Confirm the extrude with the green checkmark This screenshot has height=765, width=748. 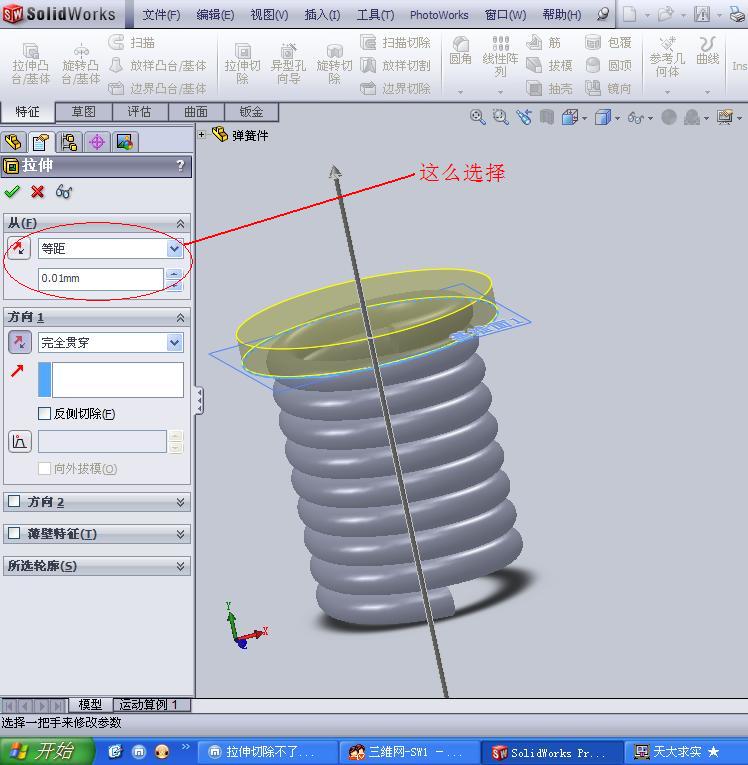point(12,191)
